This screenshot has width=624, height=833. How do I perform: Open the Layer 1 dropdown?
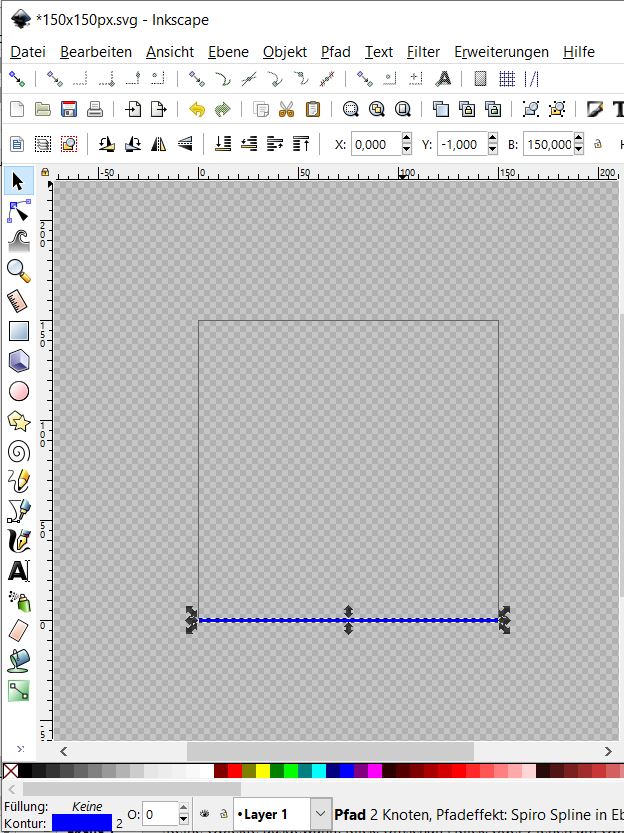[320, 814]
